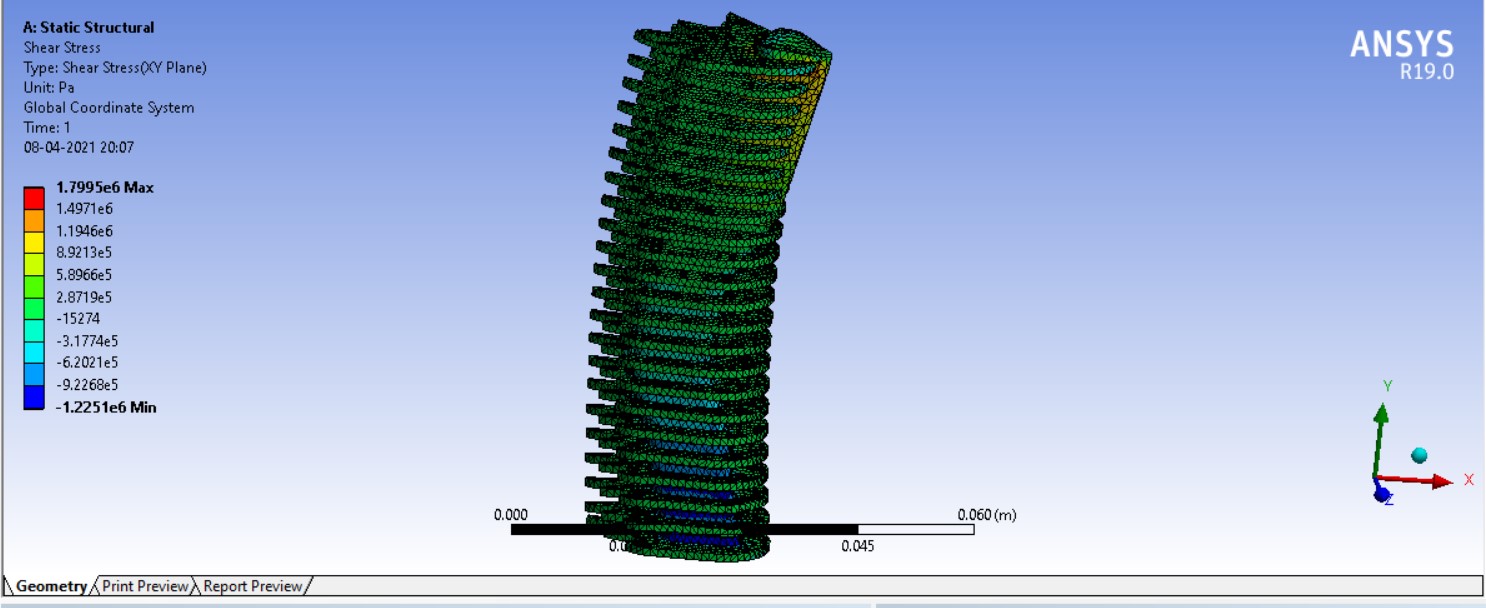Viewport: 1486px width, 608px height.
Task: Click the -1.2251e6 Min legend label
Action: click(106, 407)
